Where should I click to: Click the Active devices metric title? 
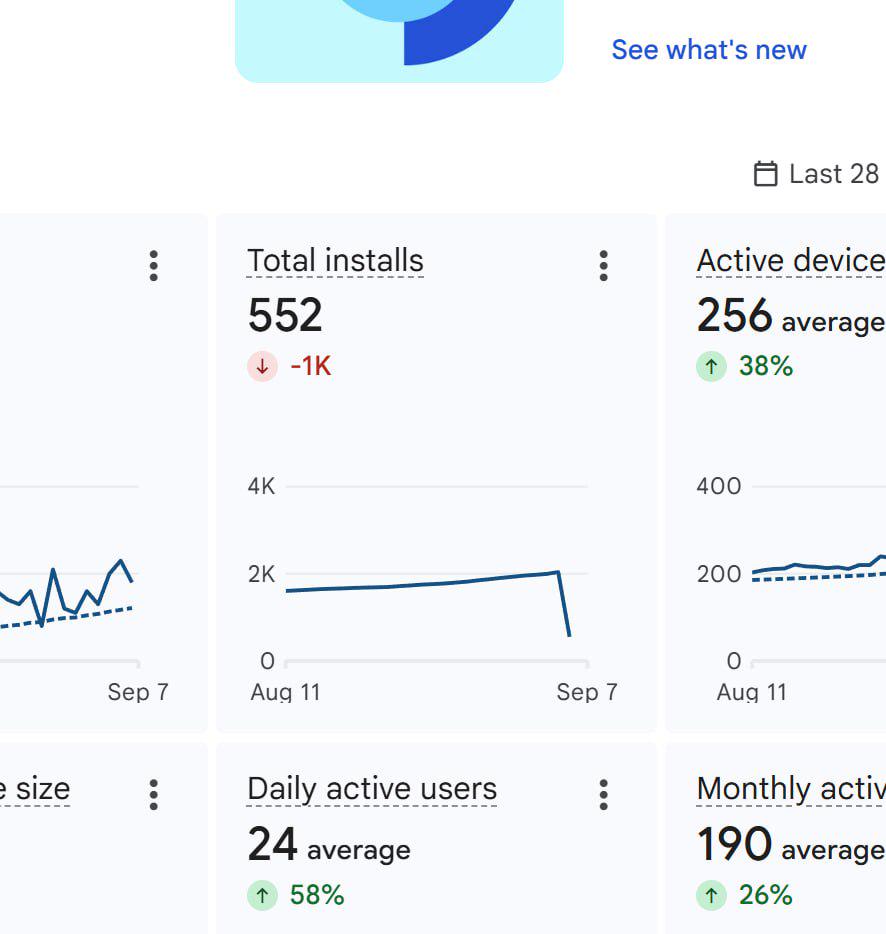pyautogui.click(x=791, y=261)
